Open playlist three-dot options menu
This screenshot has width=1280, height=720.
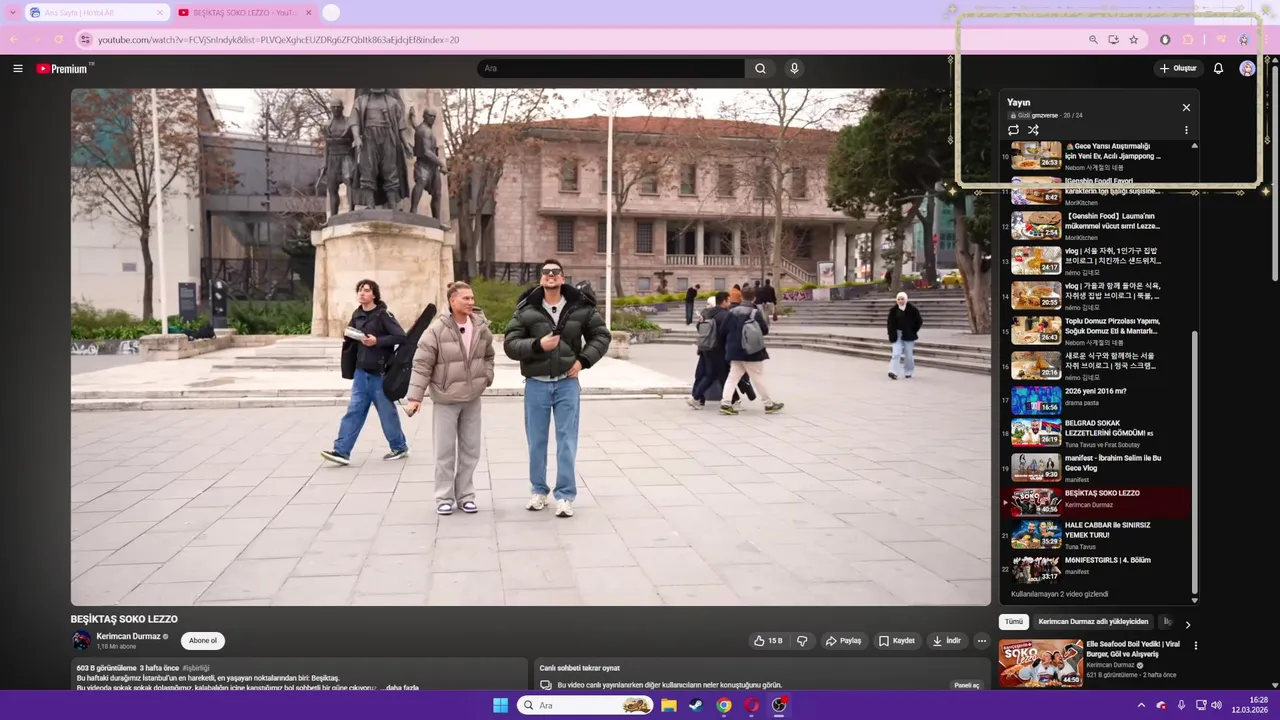click(x=1186, y=130)
